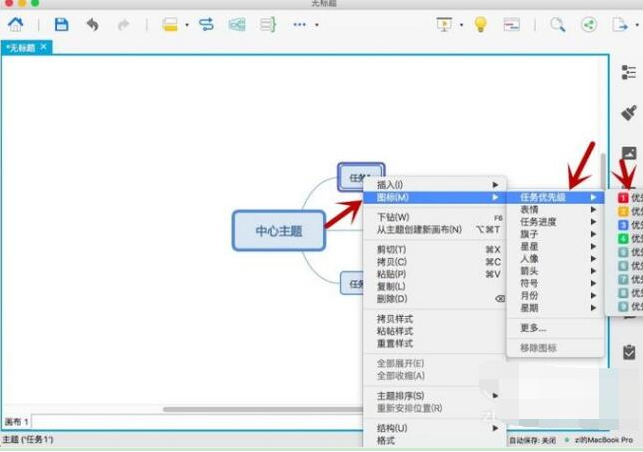Open the outline panel in right sidebar
This screenshot has height=452, width=643.
point(629,72)
